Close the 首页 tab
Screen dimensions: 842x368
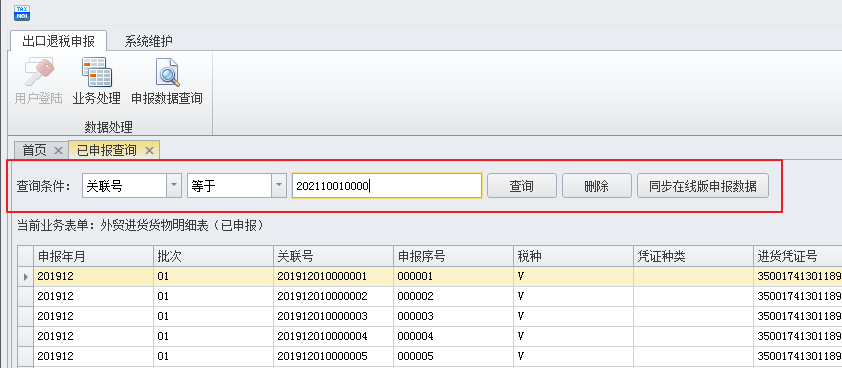(59, 151)
